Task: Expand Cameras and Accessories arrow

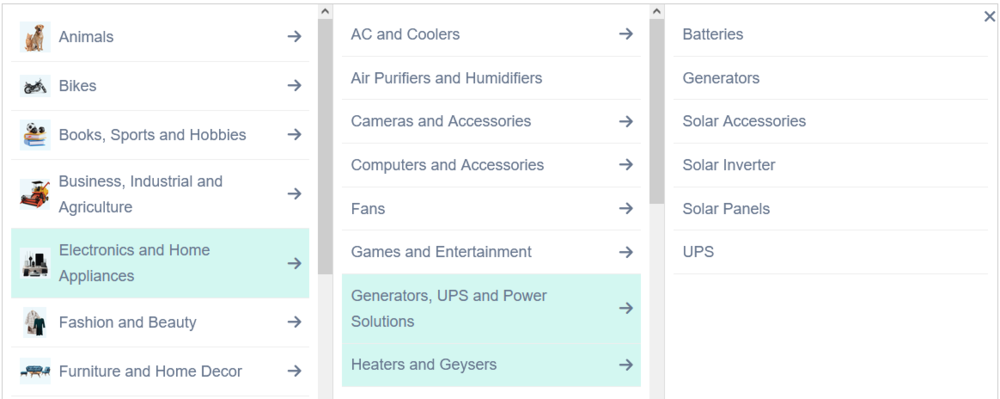Action: point(626,121)
